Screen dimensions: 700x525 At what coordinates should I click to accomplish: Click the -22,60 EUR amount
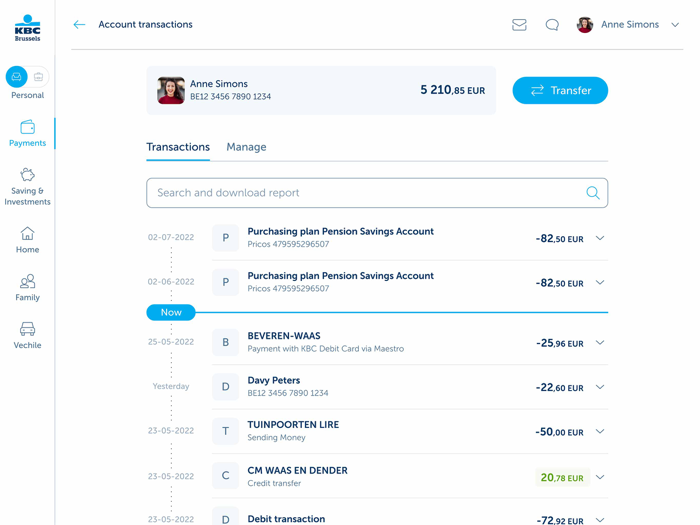(560, 388)
